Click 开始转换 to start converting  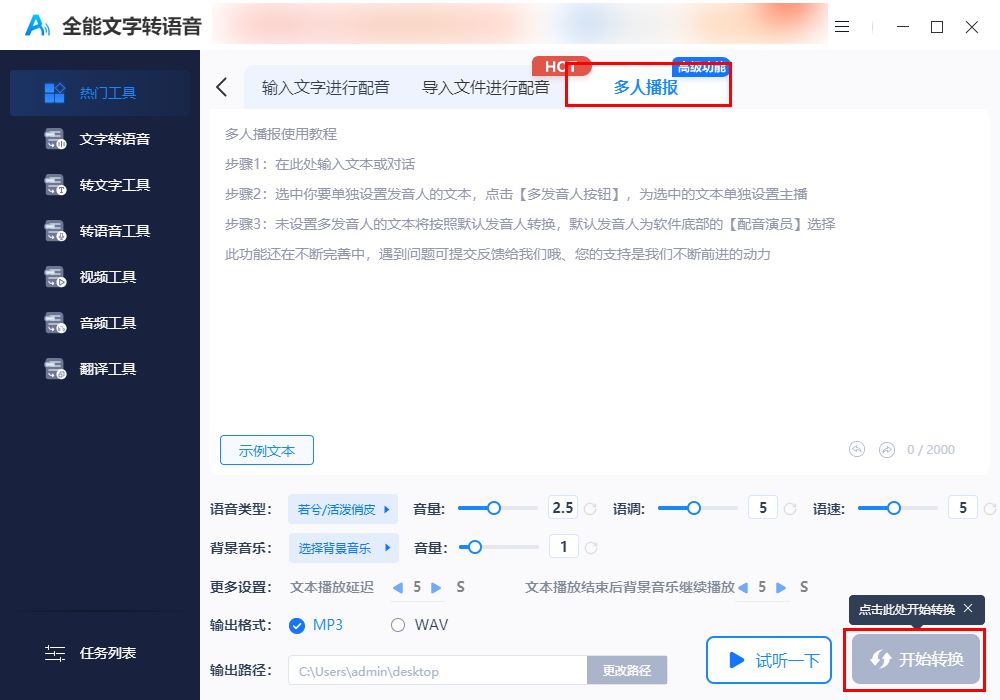point(916,659)
